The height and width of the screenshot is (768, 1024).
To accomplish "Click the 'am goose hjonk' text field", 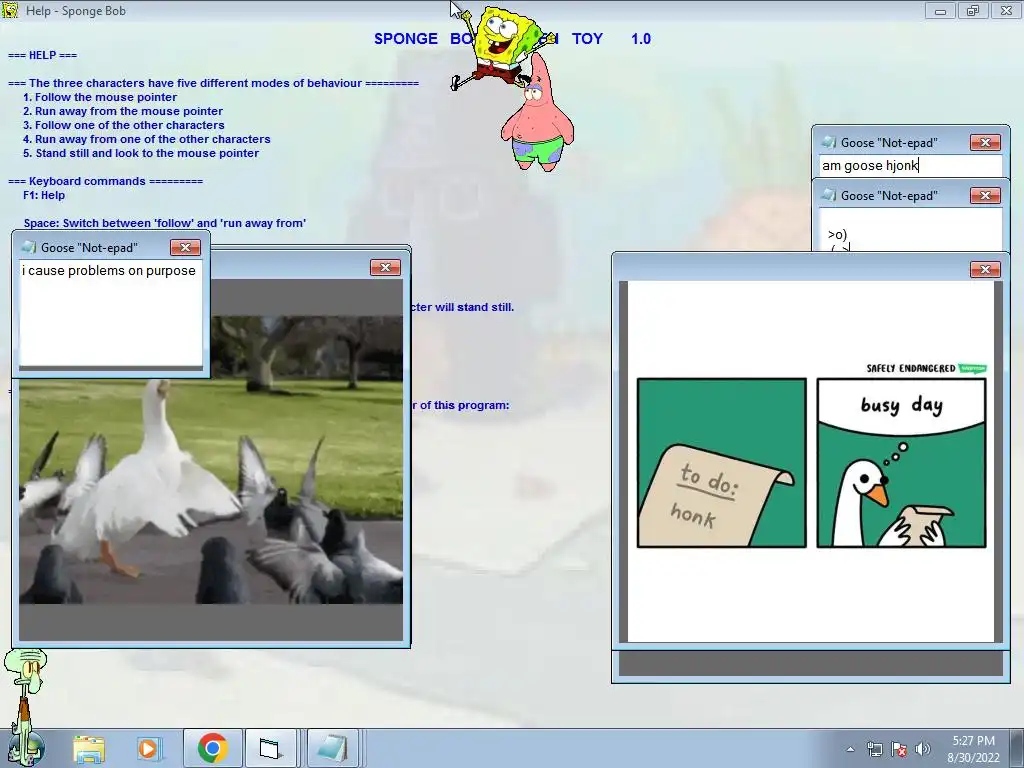I will (910, 165).
